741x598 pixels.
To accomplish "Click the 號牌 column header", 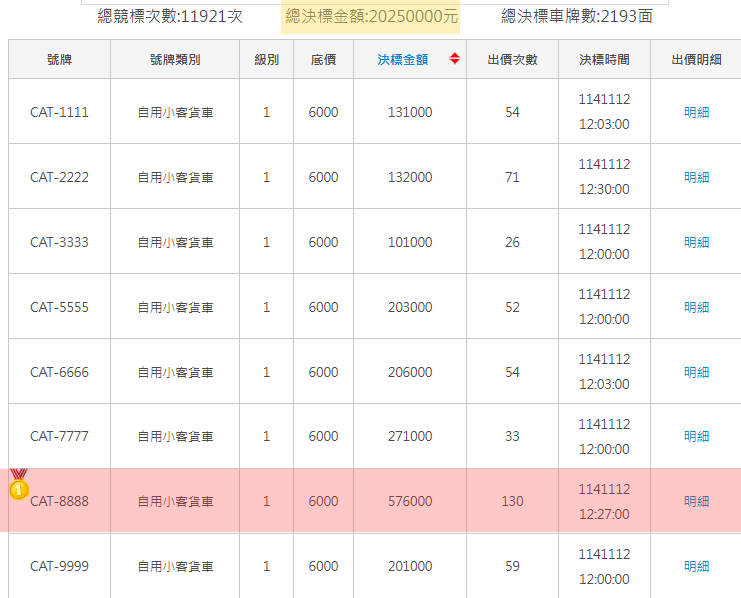I will tap(59, 60).
